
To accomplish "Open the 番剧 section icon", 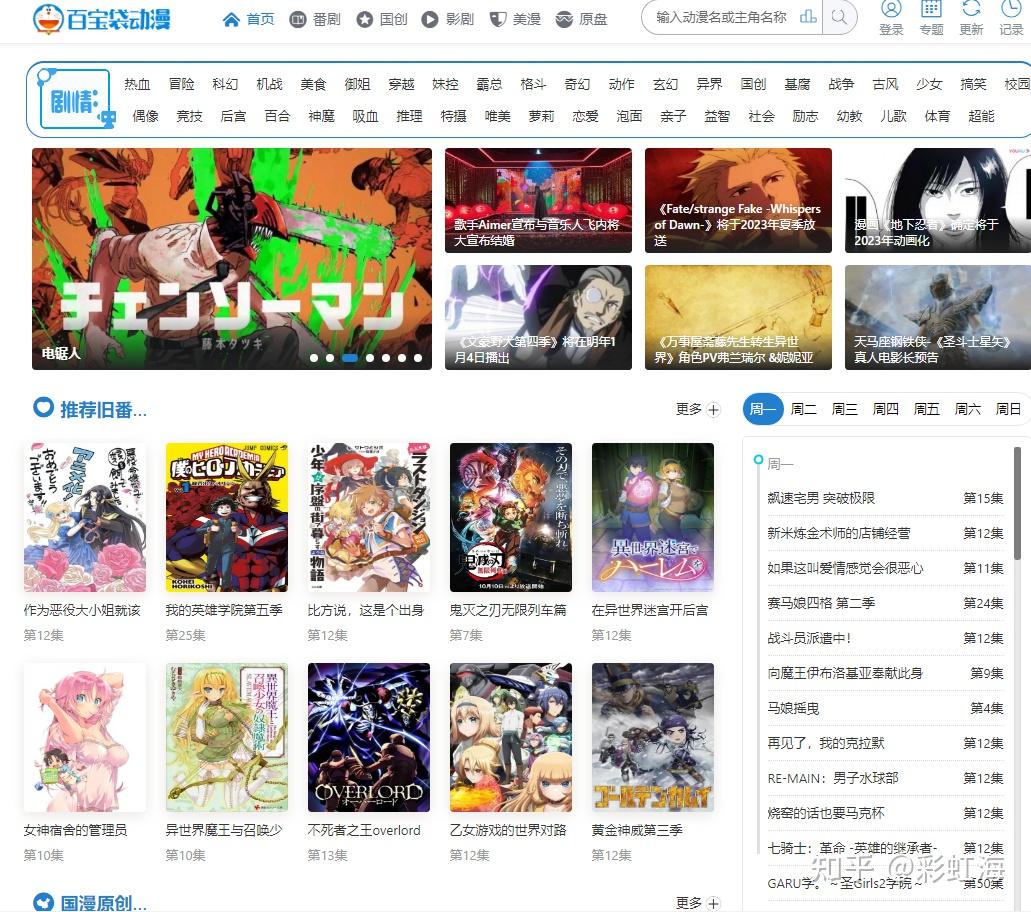I will pyautogui.click(x=298, y=20).
